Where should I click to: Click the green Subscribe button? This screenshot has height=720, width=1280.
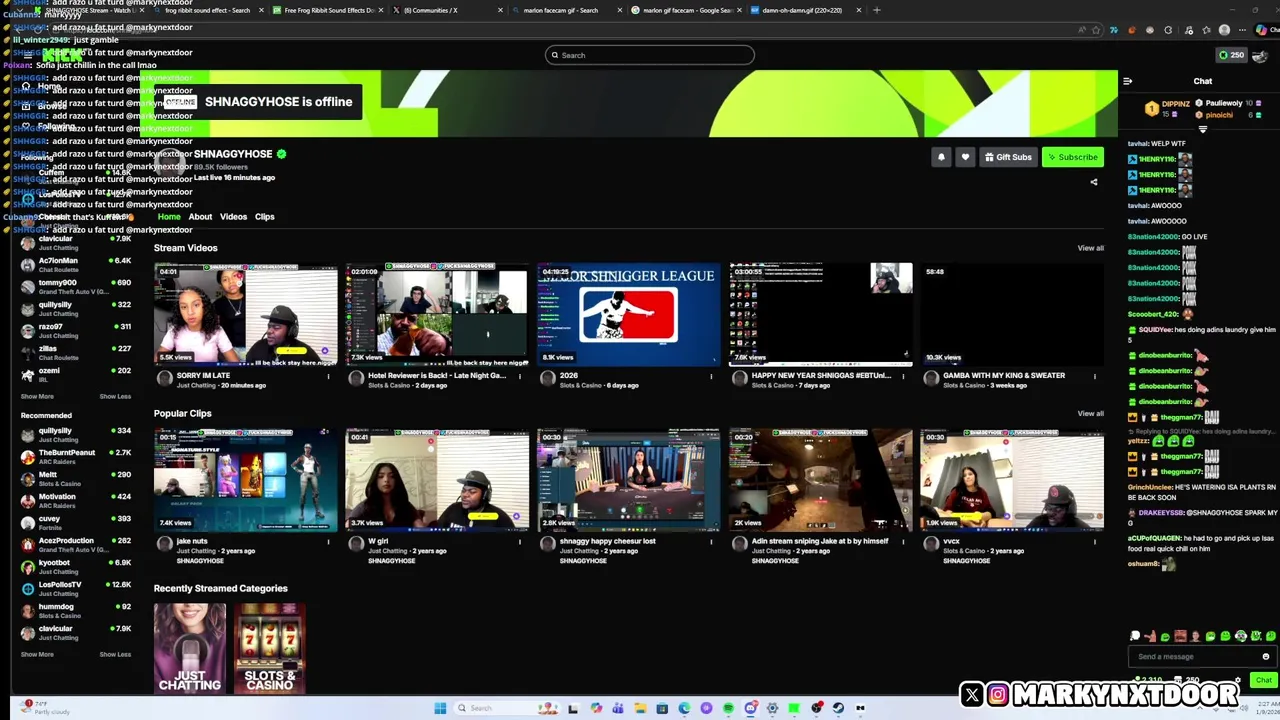point(1073,157)
